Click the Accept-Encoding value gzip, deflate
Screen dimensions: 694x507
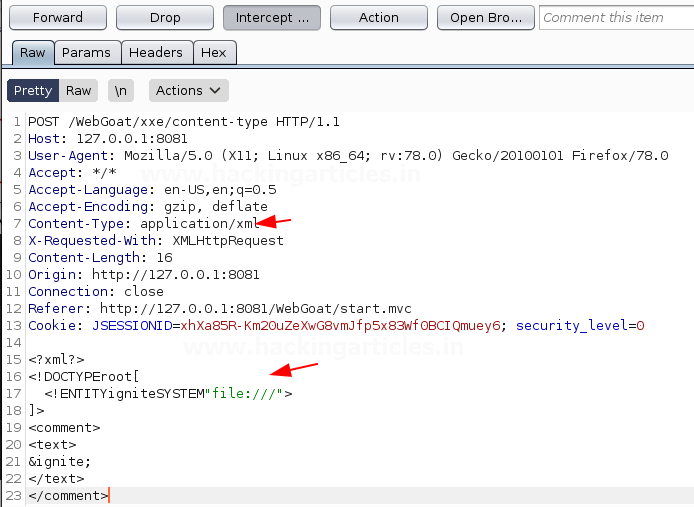coord(216,207)
